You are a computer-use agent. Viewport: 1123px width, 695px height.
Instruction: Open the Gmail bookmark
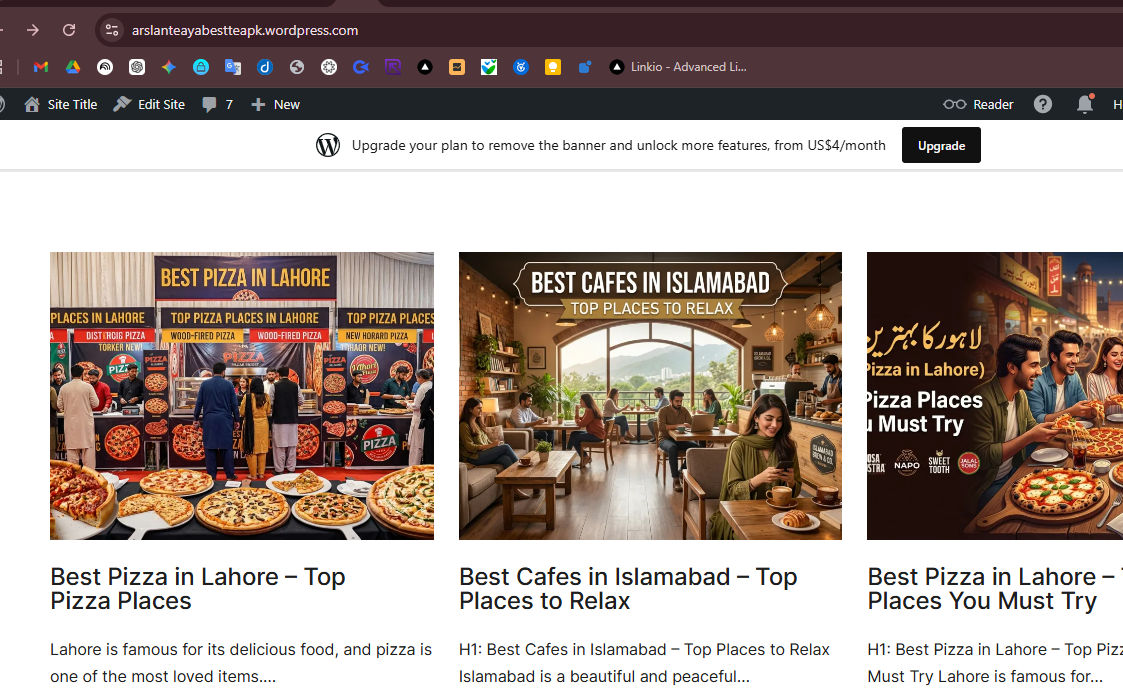(41, 67)
